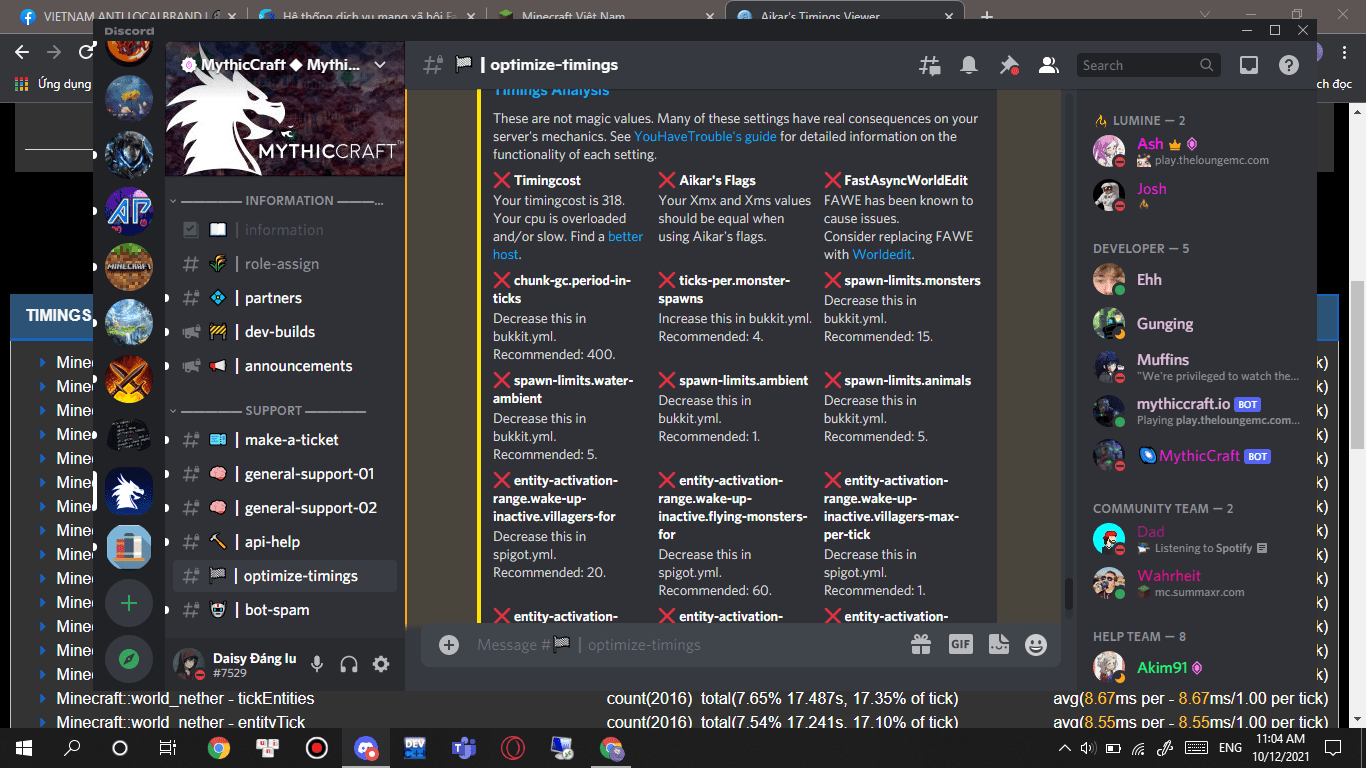Open User Settings gear
Image resolution: width=1366 pixels, height=768 pixels.
(x=381, y=664)
